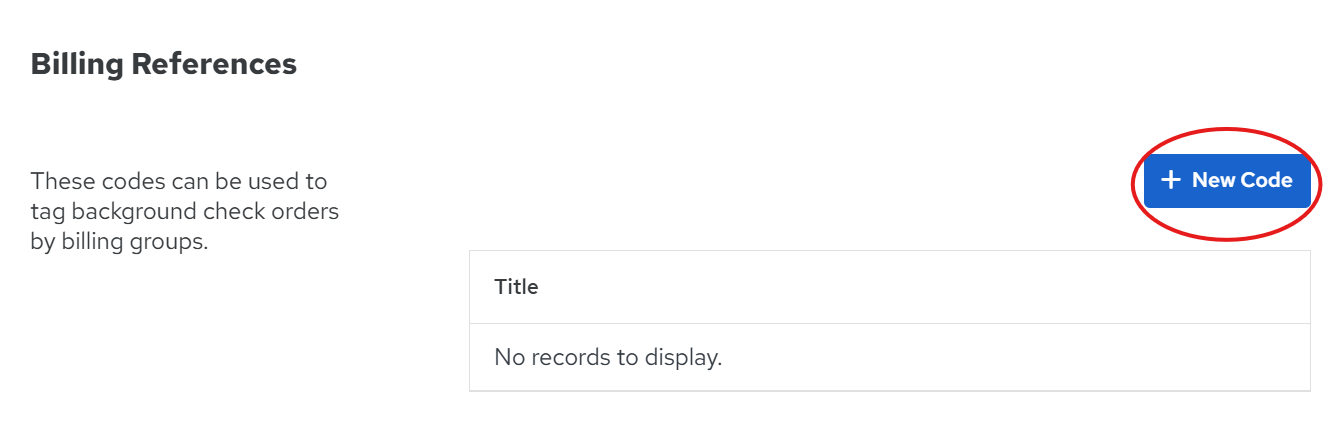Open the new code dialog with + New Code
Viewport: 1341px width, 430px height.
point(1227,181)
